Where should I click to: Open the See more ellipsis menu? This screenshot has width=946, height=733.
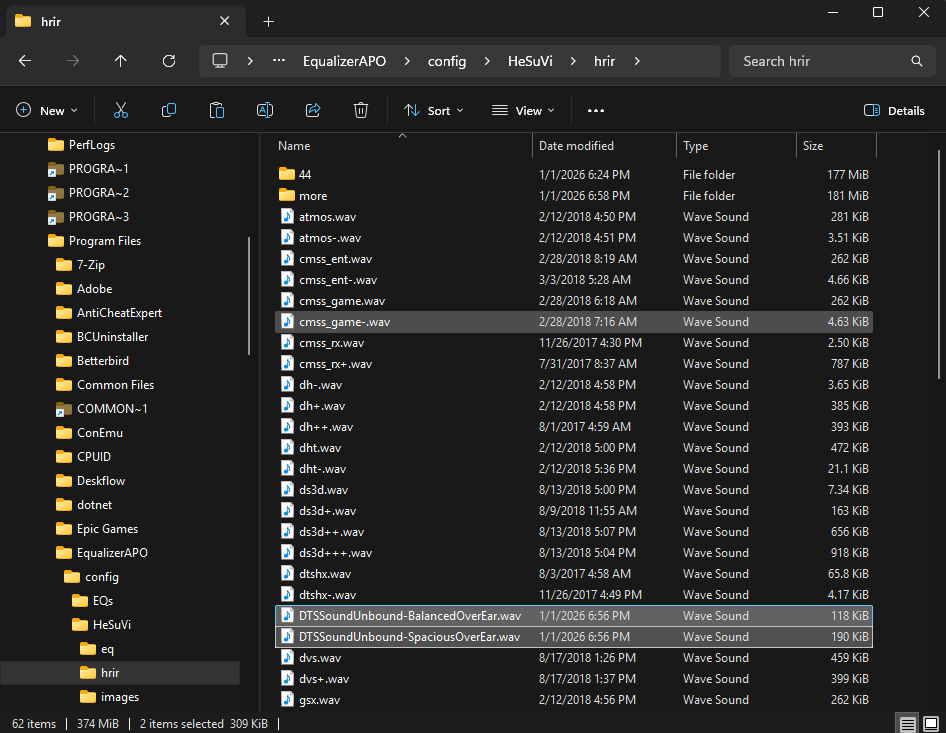[596, 110]
